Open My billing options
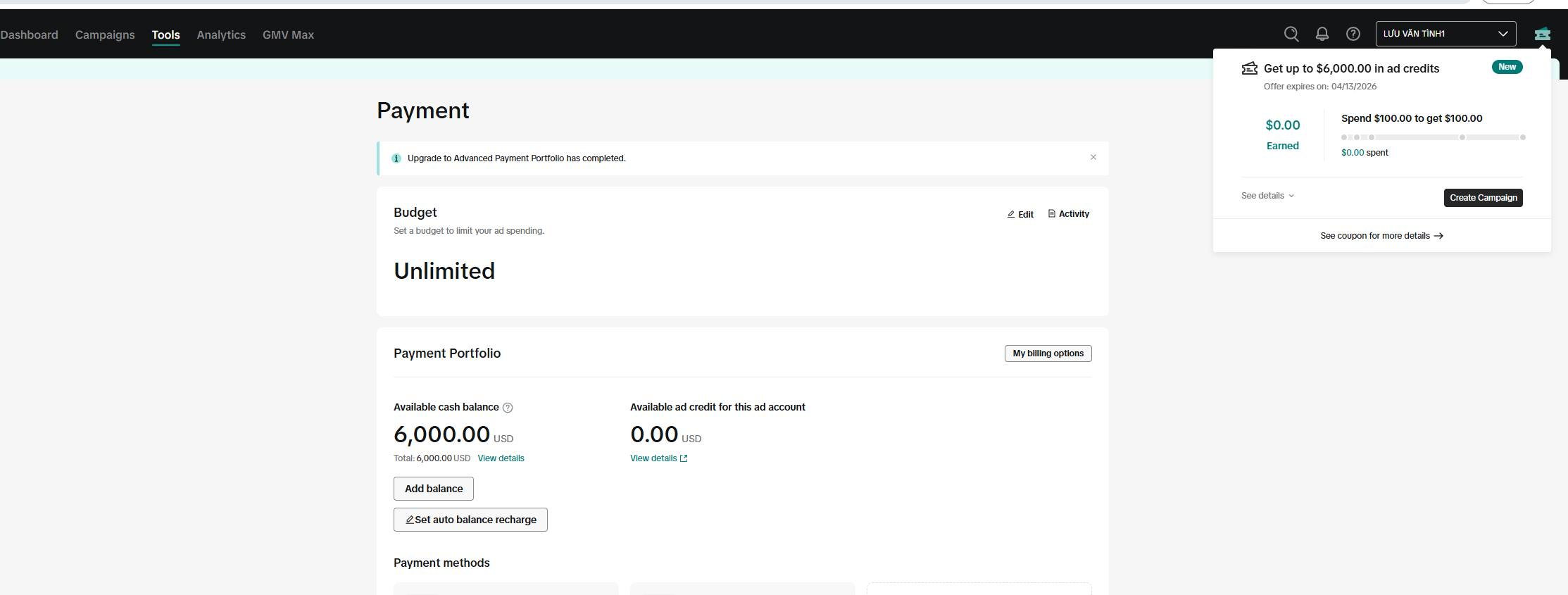This screenshot has height=595, width=1568. point(1048,353)
